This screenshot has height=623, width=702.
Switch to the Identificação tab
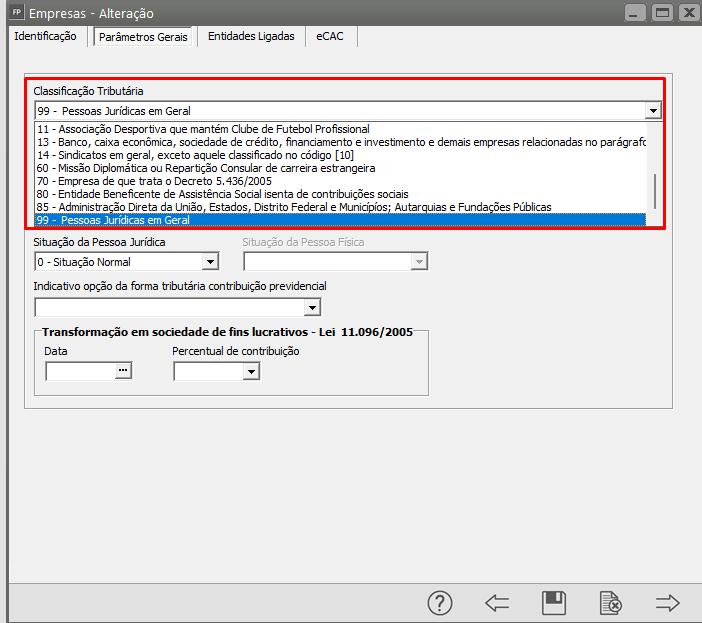coord(45,36)
